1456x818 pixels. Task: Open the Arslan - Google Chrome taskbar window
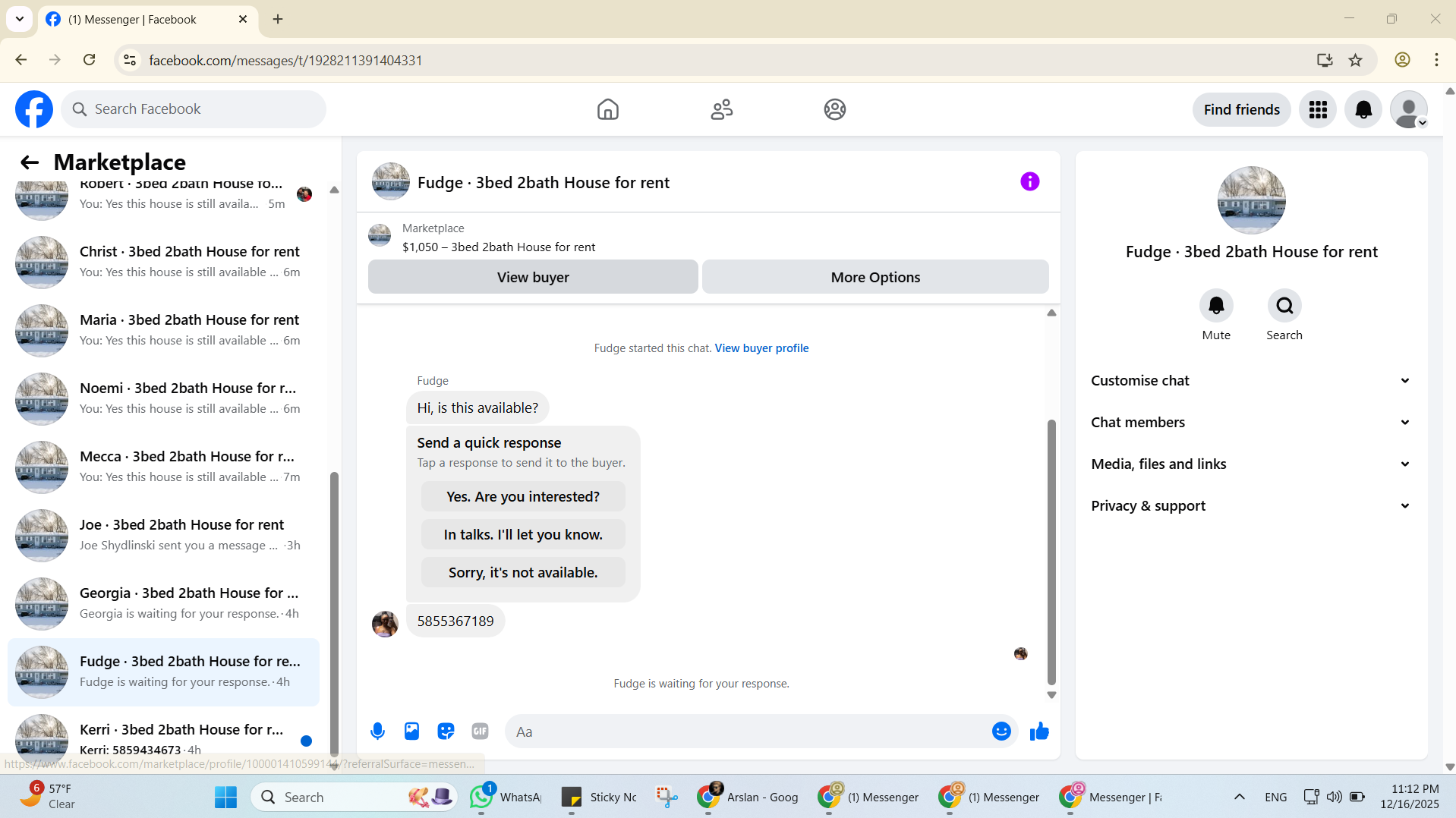click(748, 797)
